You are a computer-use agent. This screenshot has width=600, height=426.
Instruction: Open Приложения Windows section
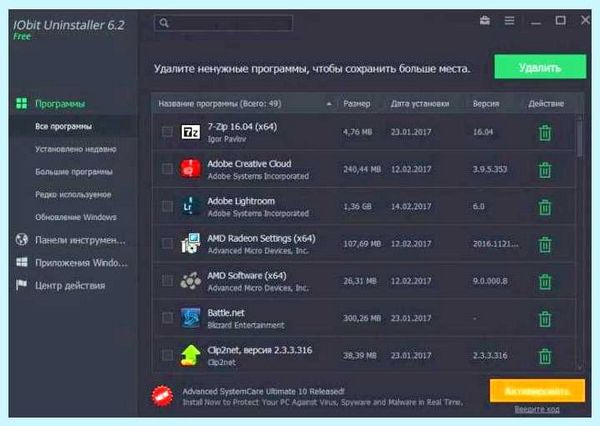point(81,263)
